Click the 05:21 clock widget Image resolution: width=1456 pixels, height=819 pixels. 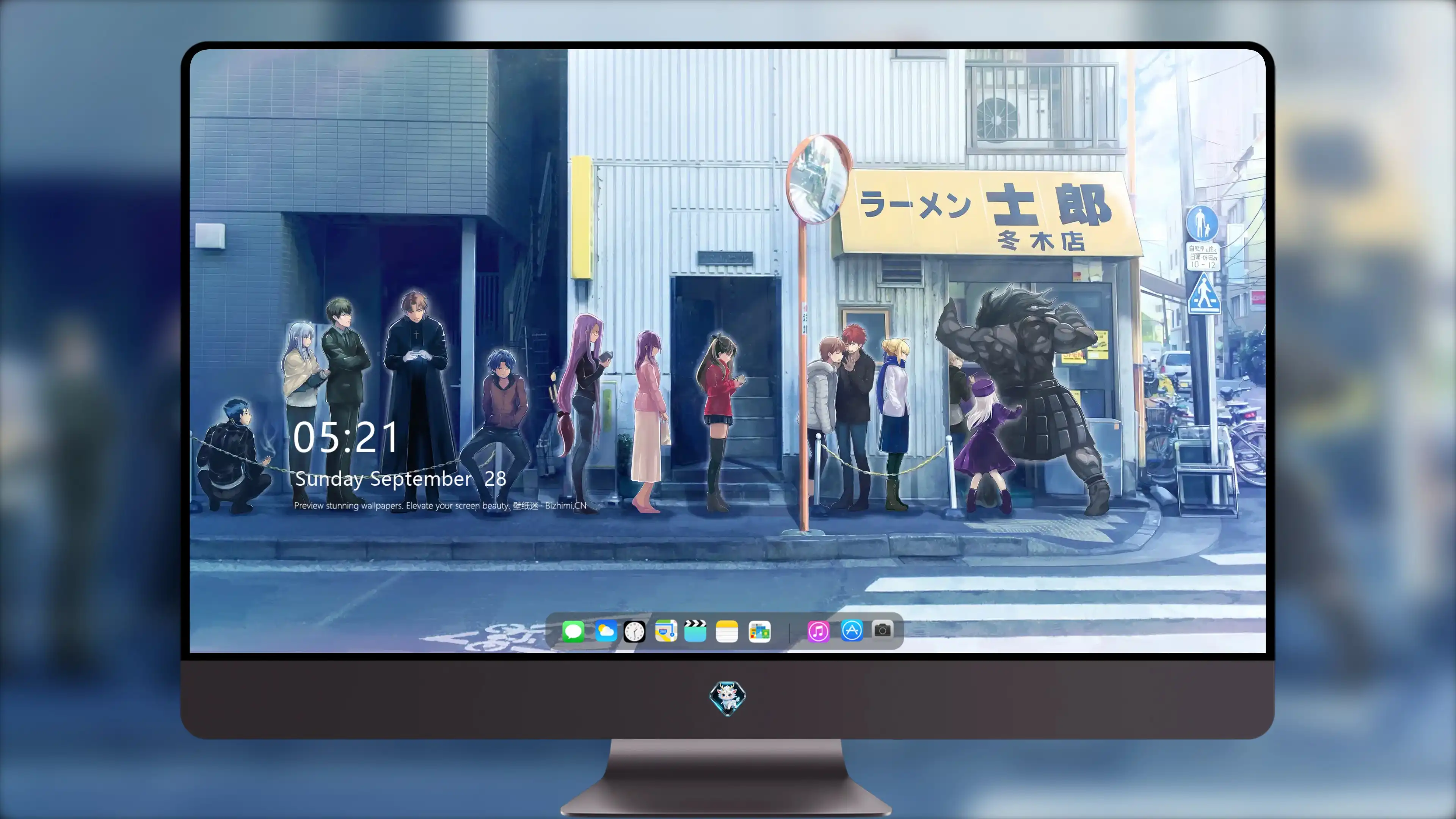[345, 438]
